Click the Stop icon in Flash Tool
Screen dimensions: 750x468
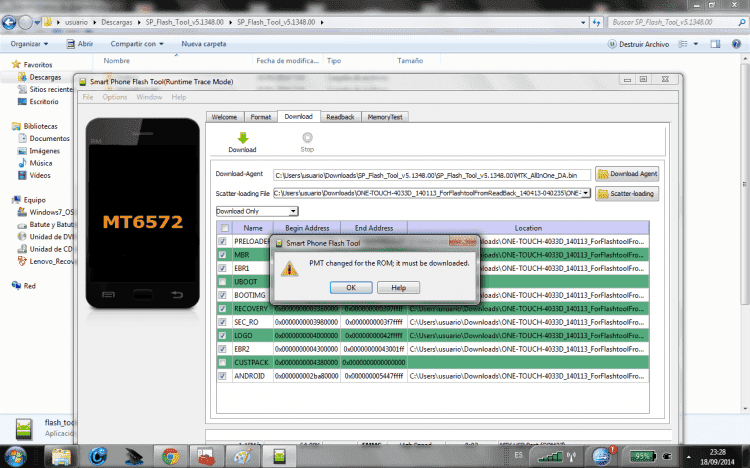coord(307,138)
